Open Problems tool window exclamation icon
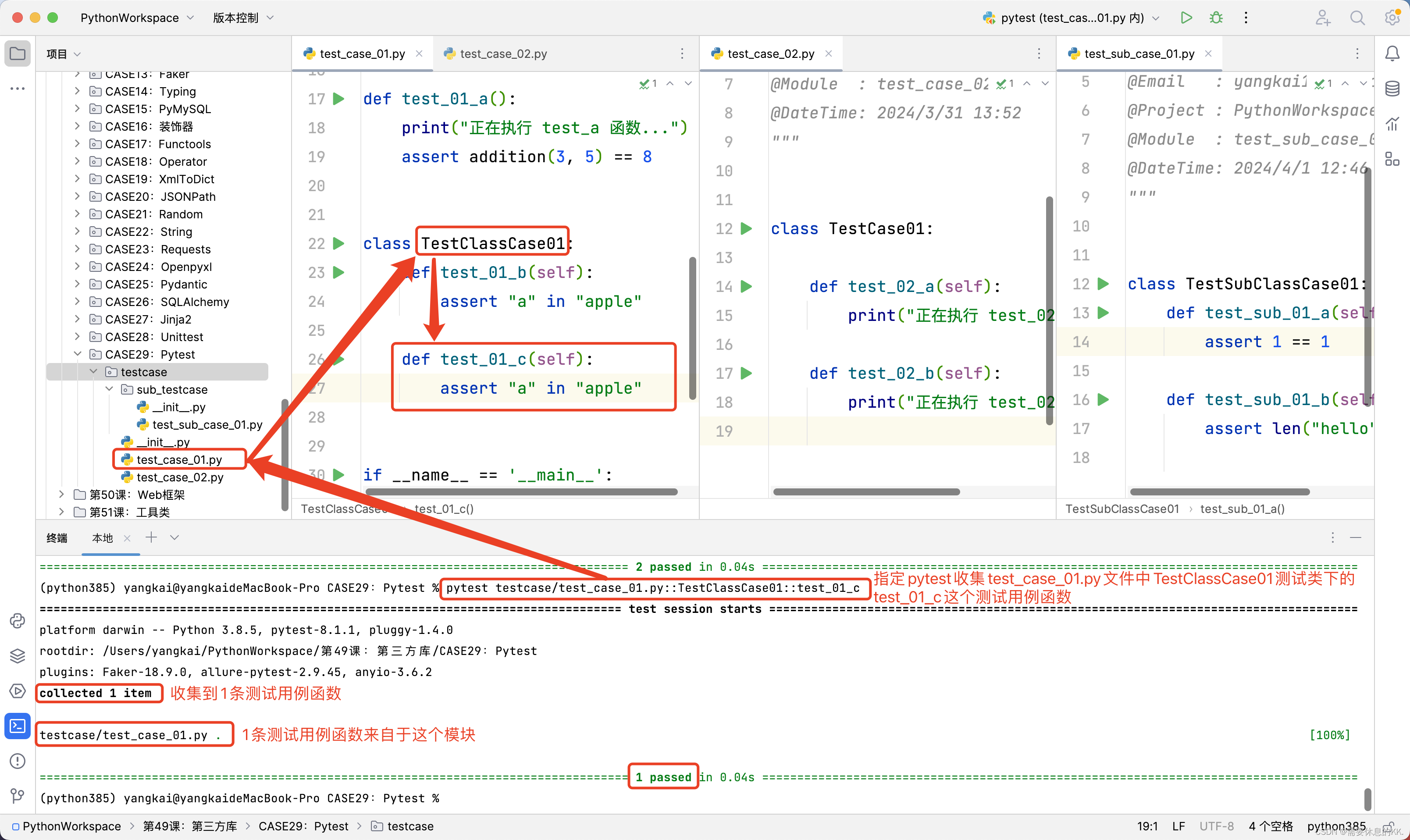 18,762
